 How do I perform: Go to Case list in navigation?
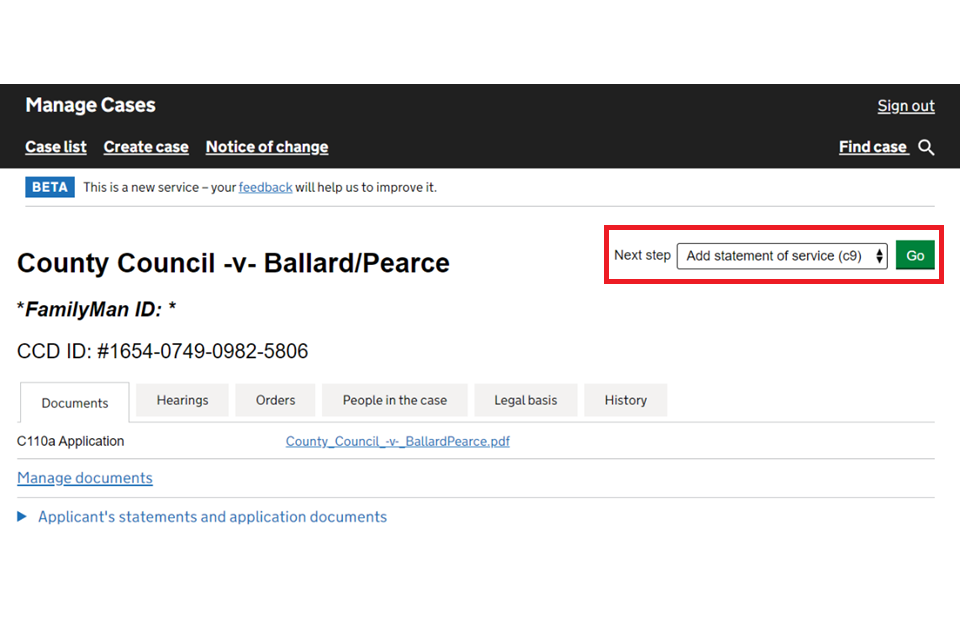click(x=56, y=147)
